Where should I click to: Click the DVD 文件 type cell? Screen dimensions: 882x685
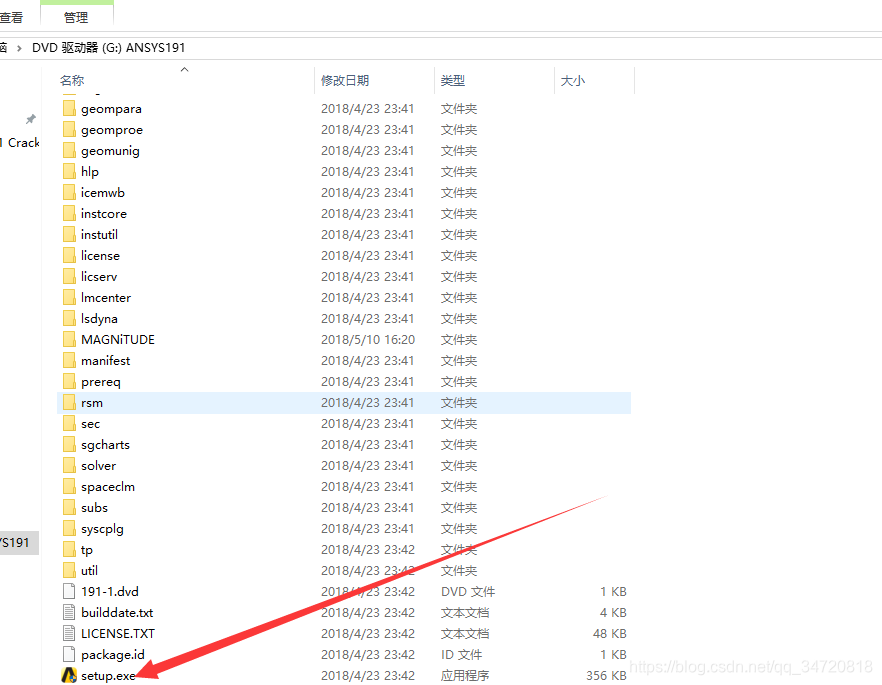point(468,591)
